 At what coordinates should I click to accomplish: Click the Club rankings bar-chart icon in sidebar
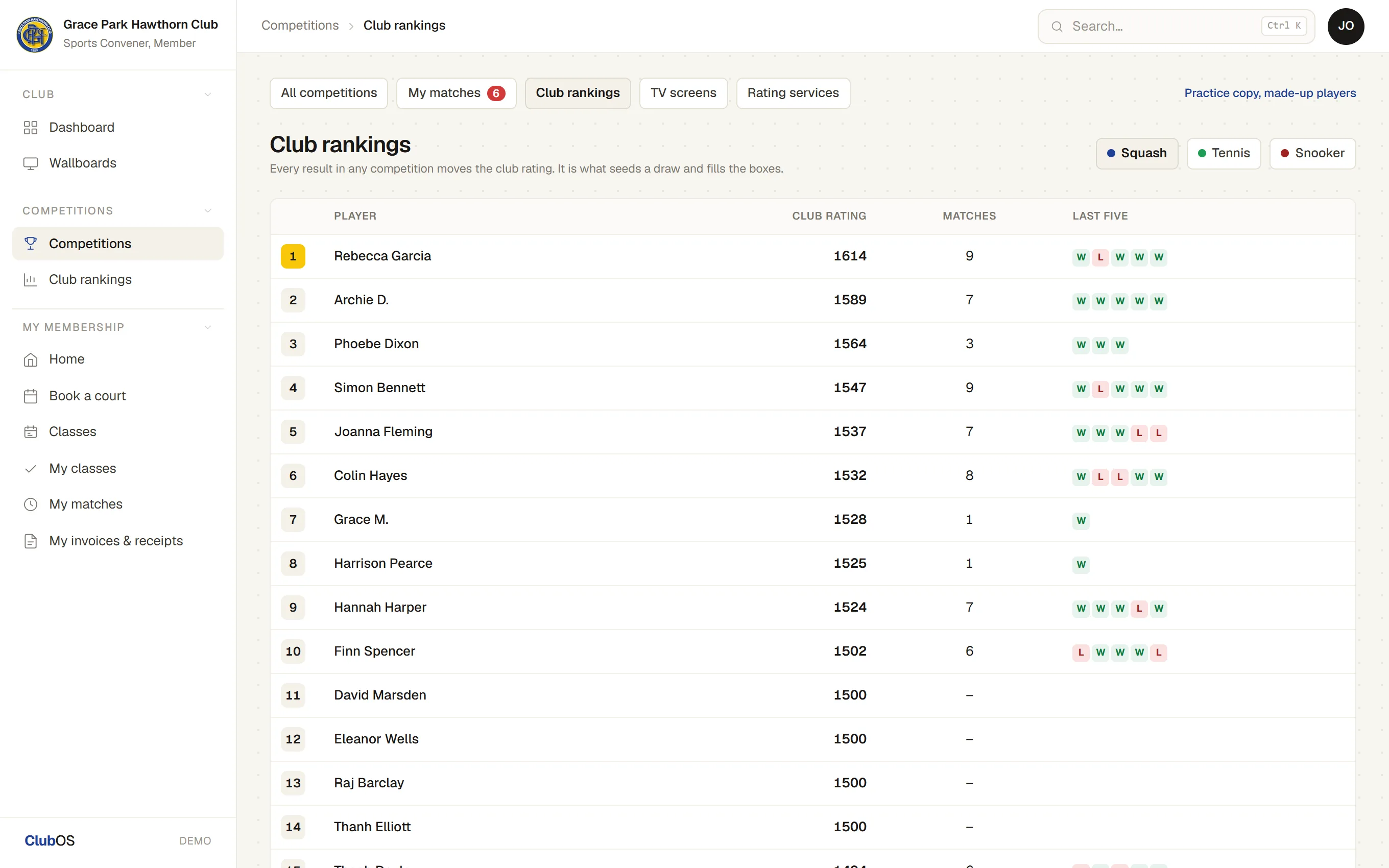(x=31, y=280)
